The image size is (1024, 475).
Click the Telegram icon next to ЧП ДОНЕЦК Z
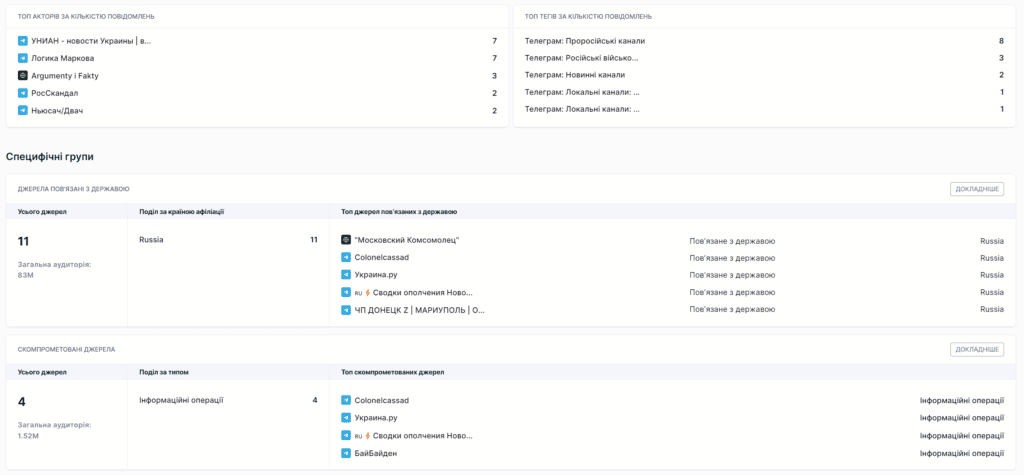point(346,310)
